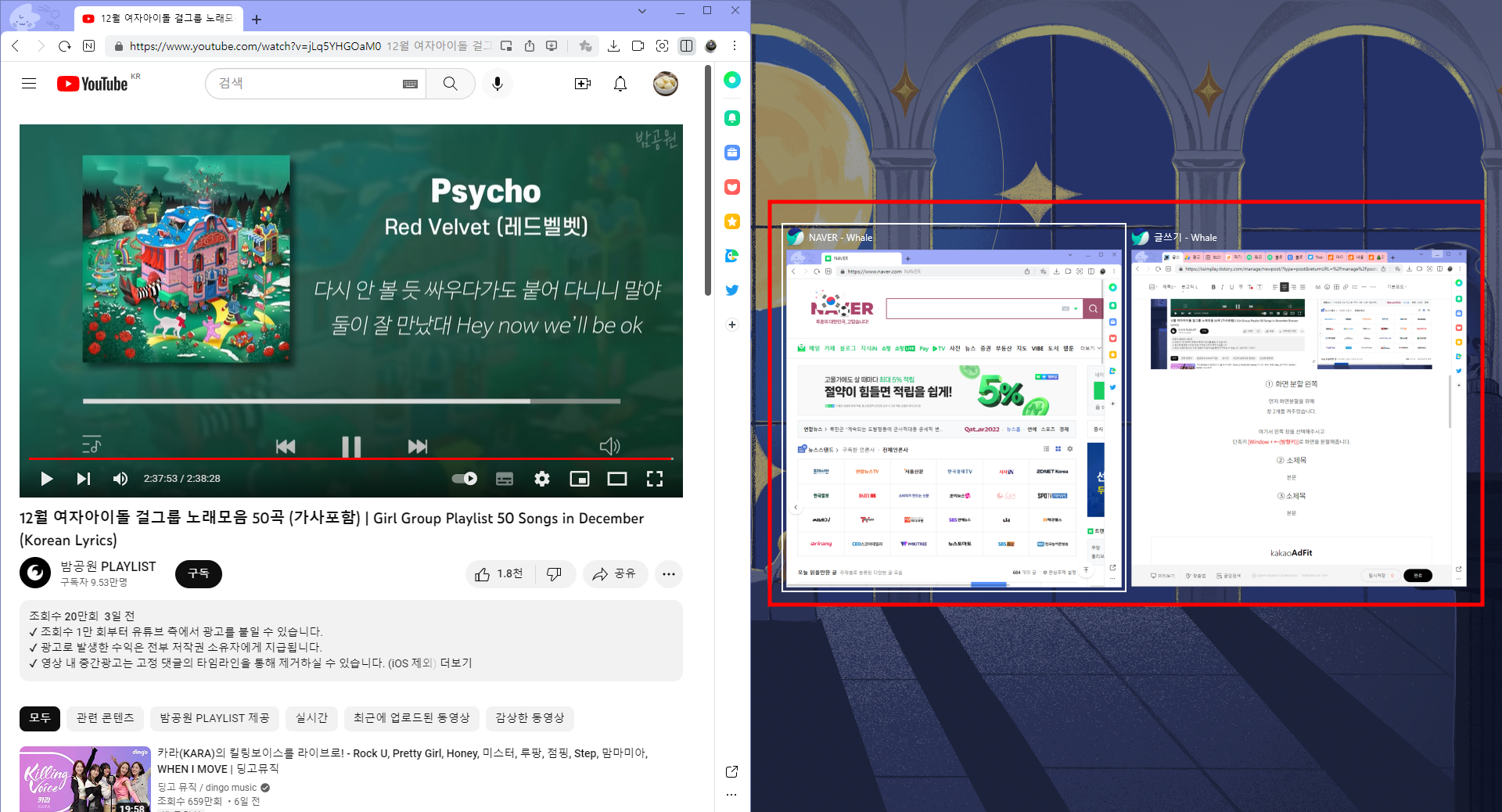Select the NAVER - Whale snap thumbnail

[954, 408]
